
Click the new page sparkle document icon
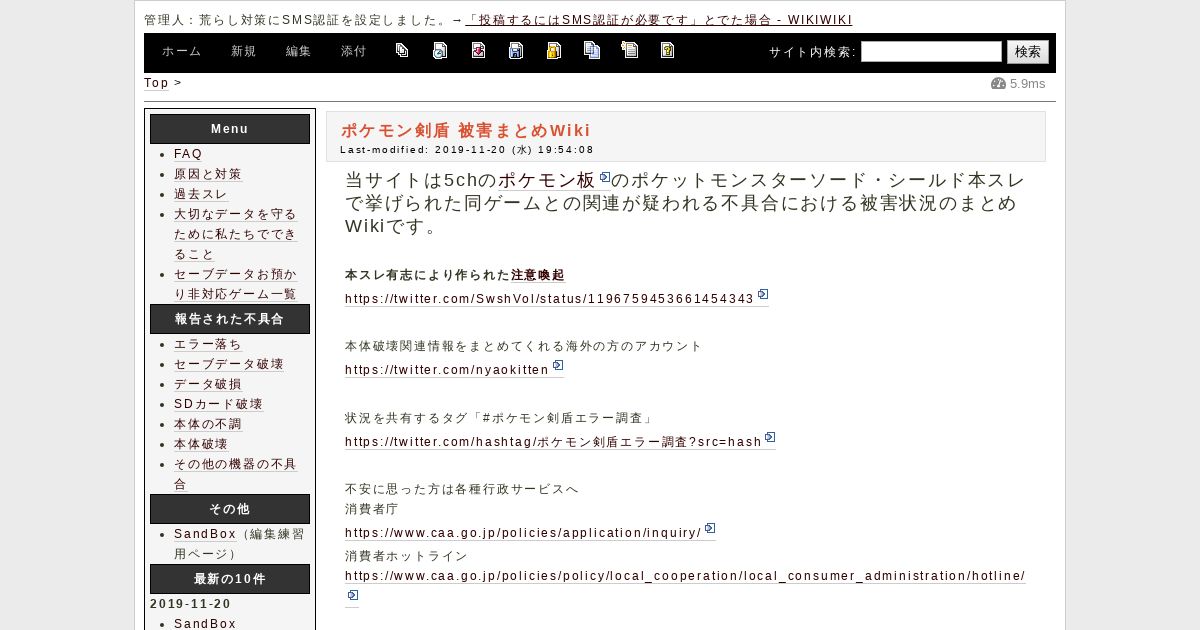629,50
